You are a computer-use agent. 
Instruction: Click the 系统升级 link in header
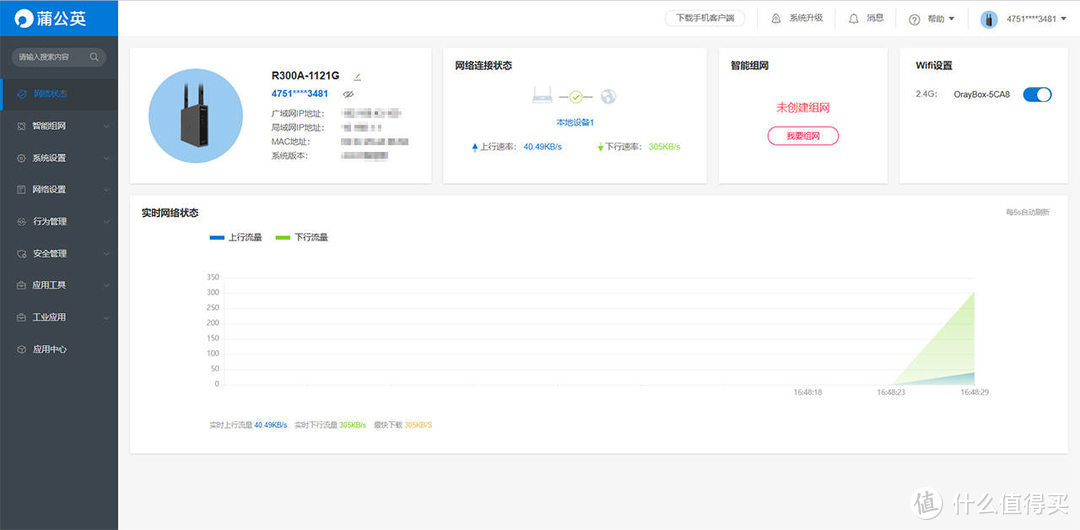tap(806, 19)
